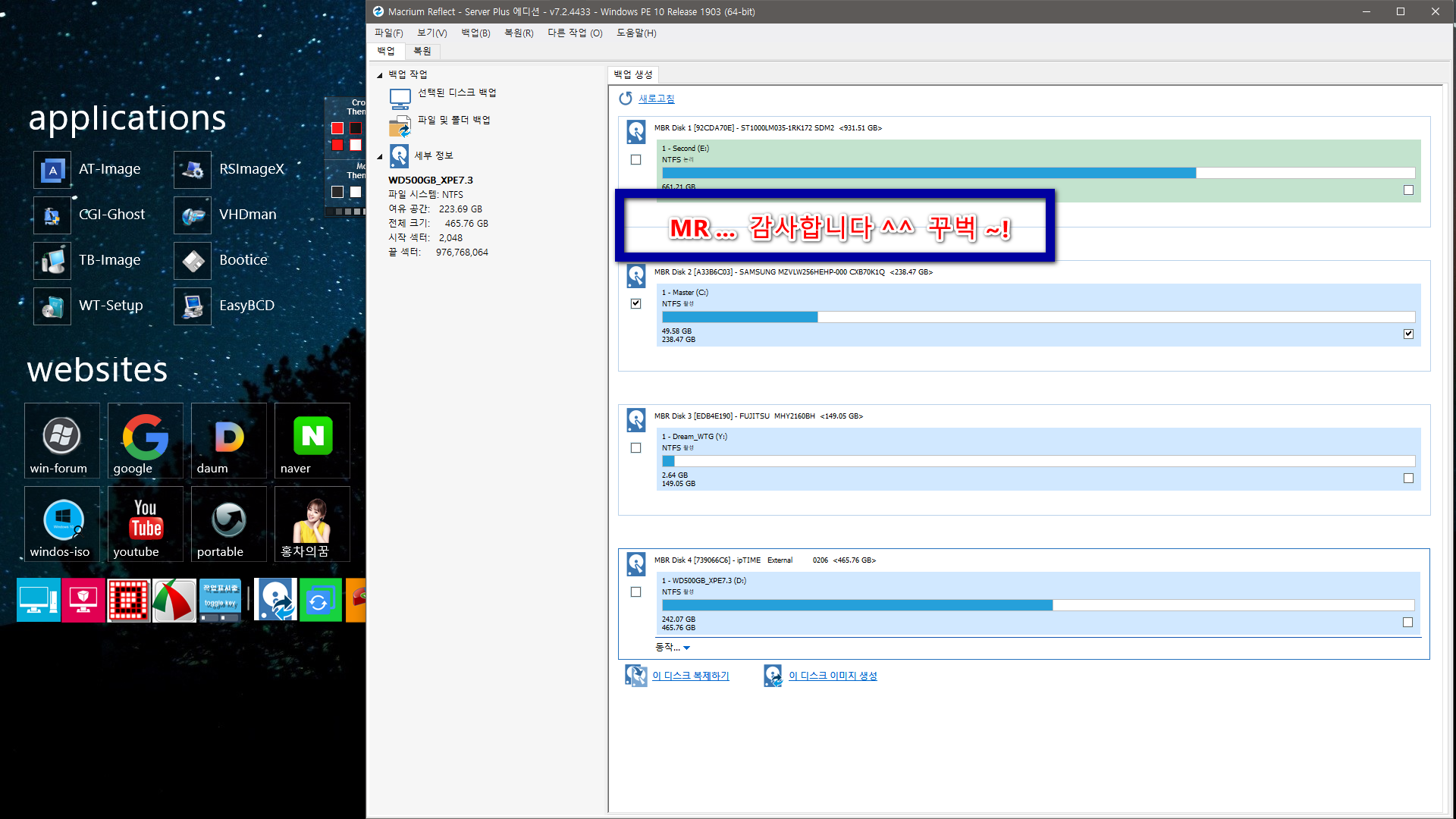Open the 다른 작업 (O) menu
The width and height of the screenshot is (1456, 819).
(x=576, y=33)
